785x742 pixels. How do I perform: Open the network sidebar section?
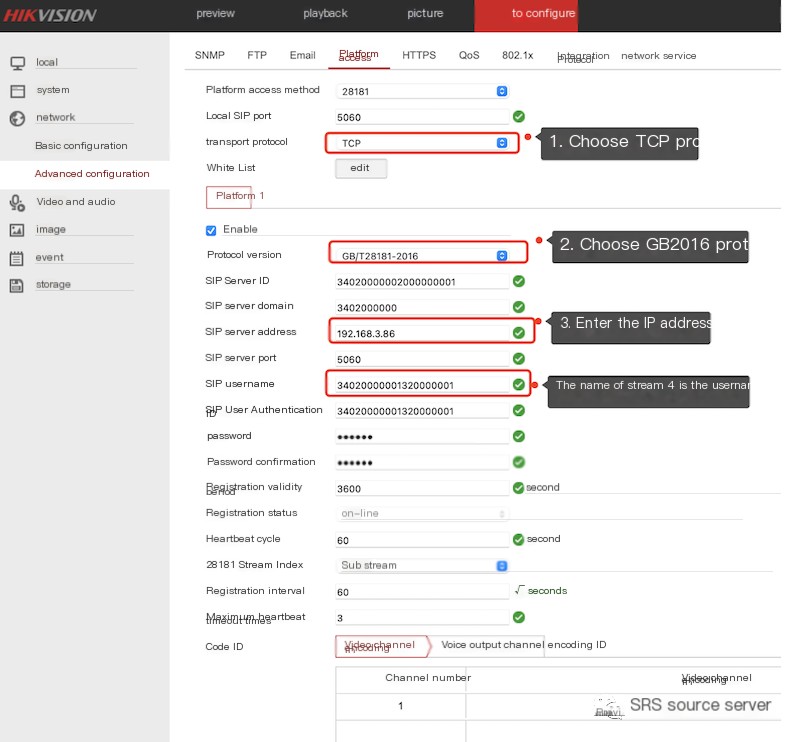click(56, 117)
